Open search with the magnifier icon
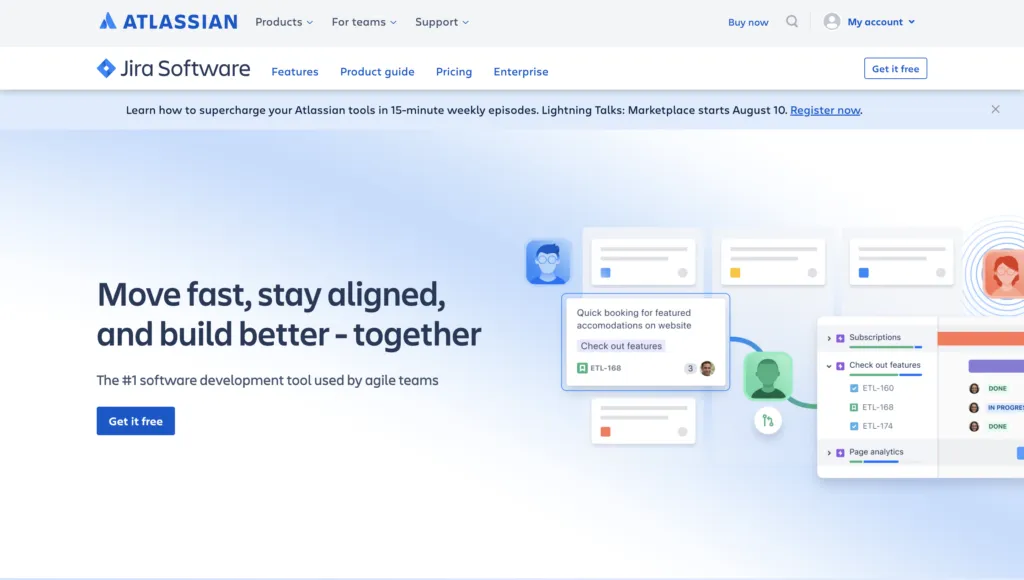 click(x=792, y=21)
